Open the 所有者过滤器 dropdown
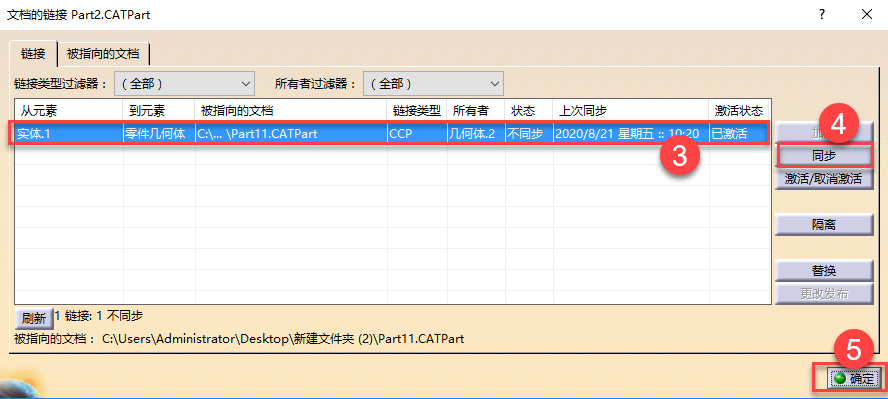This screenshot has width=888, height=399. tap(433, 84)
